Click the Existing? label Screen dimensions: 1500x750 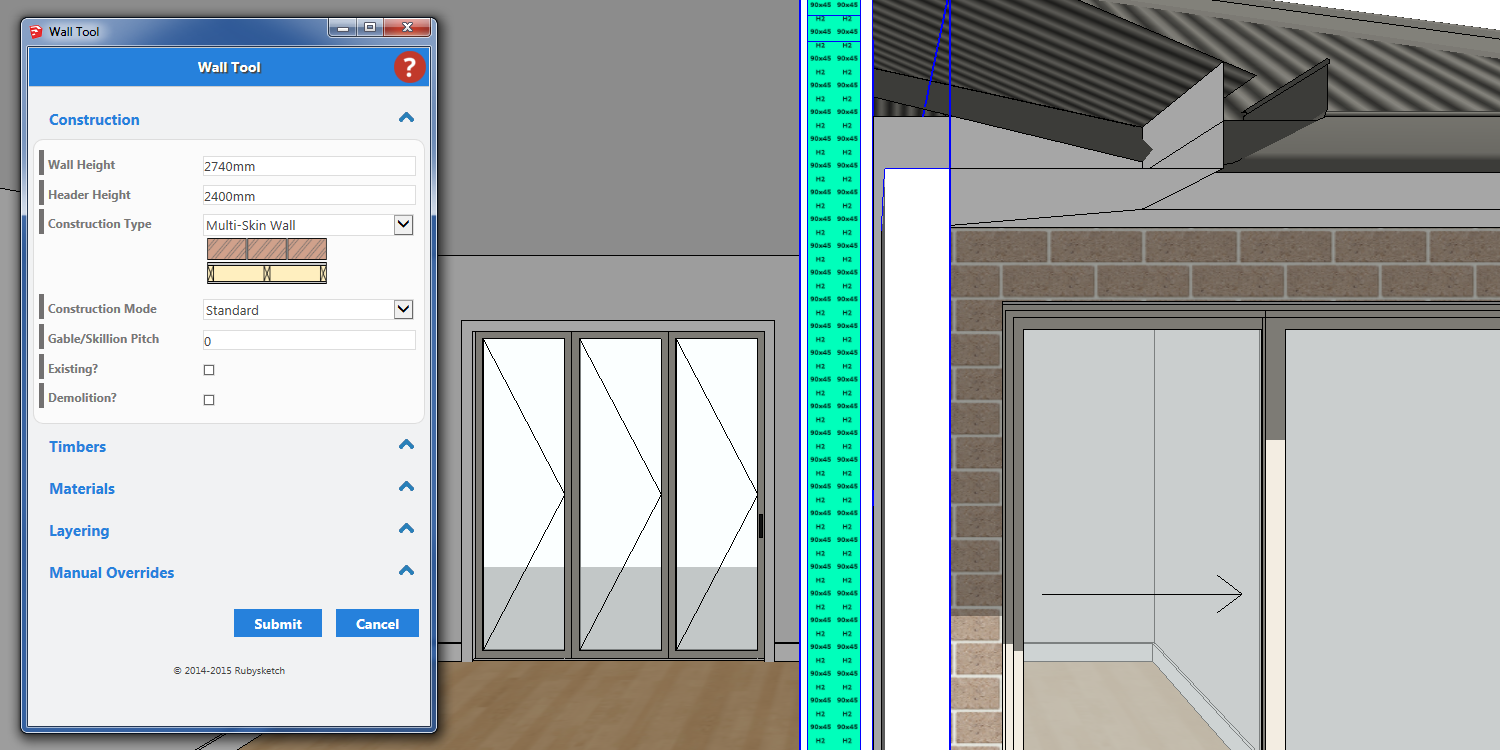coord(73,369)
